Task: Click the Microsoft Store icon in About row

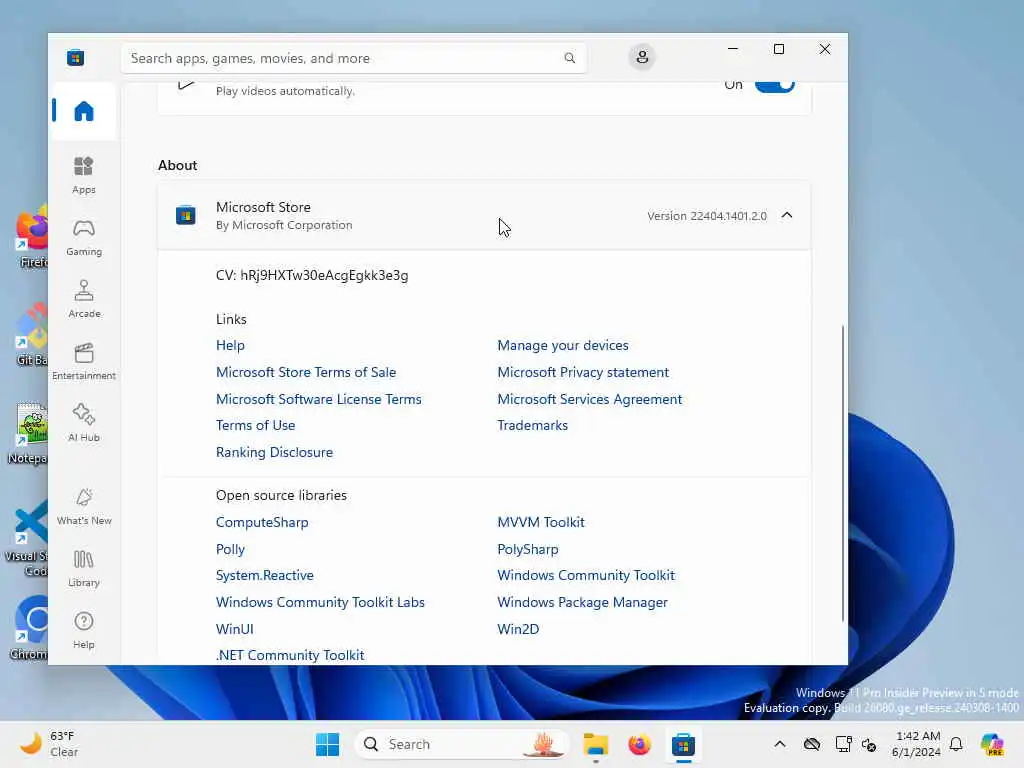Action: pyautogui.click(x=185, y=215)
